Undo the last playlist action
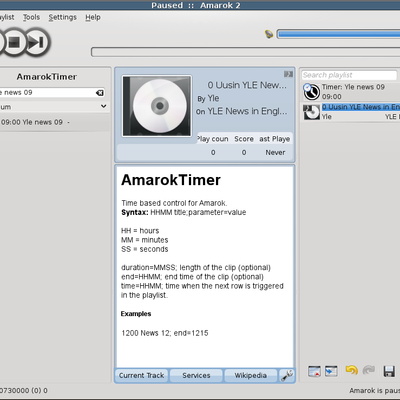 coord(352,370)
